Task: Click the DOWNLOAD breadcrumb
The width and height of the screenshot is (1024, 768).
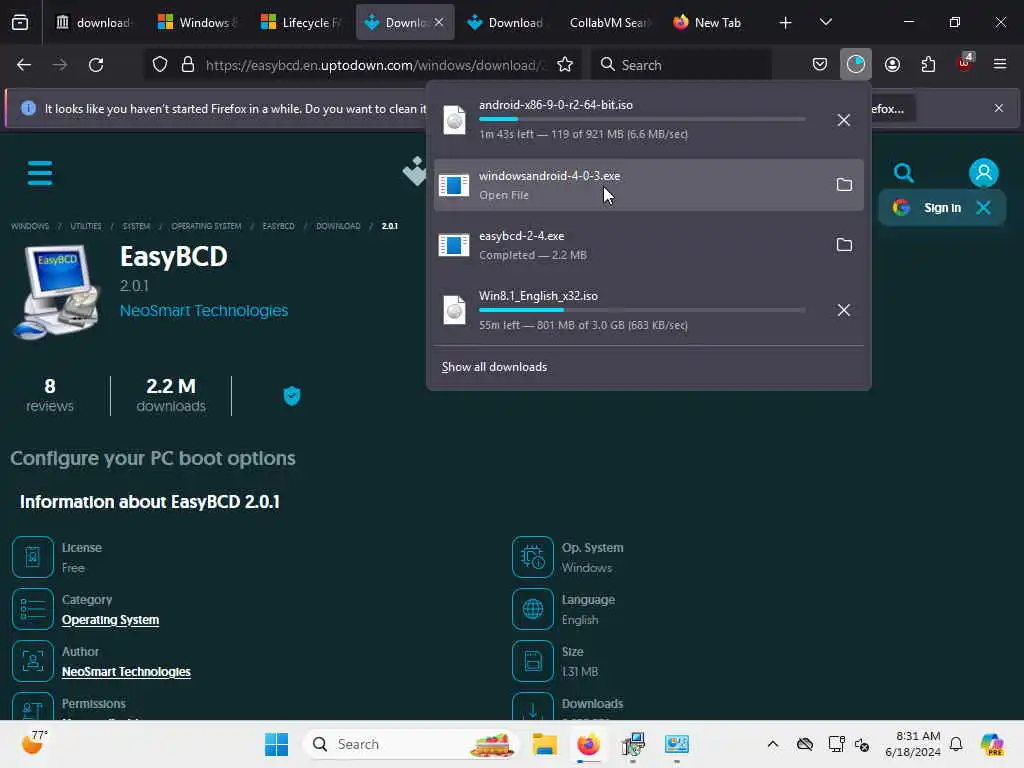Action: click(338, 226)
